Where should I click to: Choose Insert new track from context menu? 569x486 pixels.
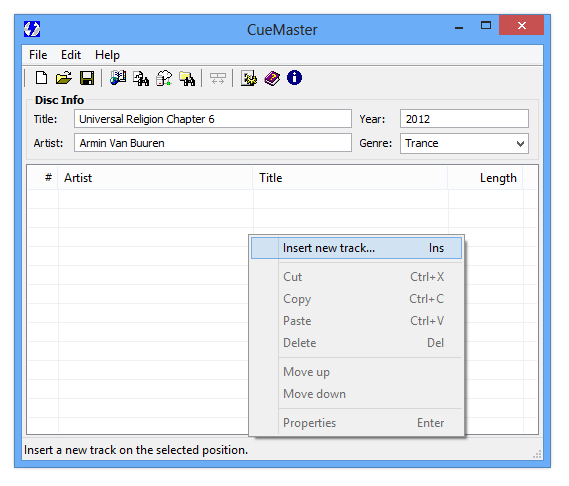[x=356, y=248]
